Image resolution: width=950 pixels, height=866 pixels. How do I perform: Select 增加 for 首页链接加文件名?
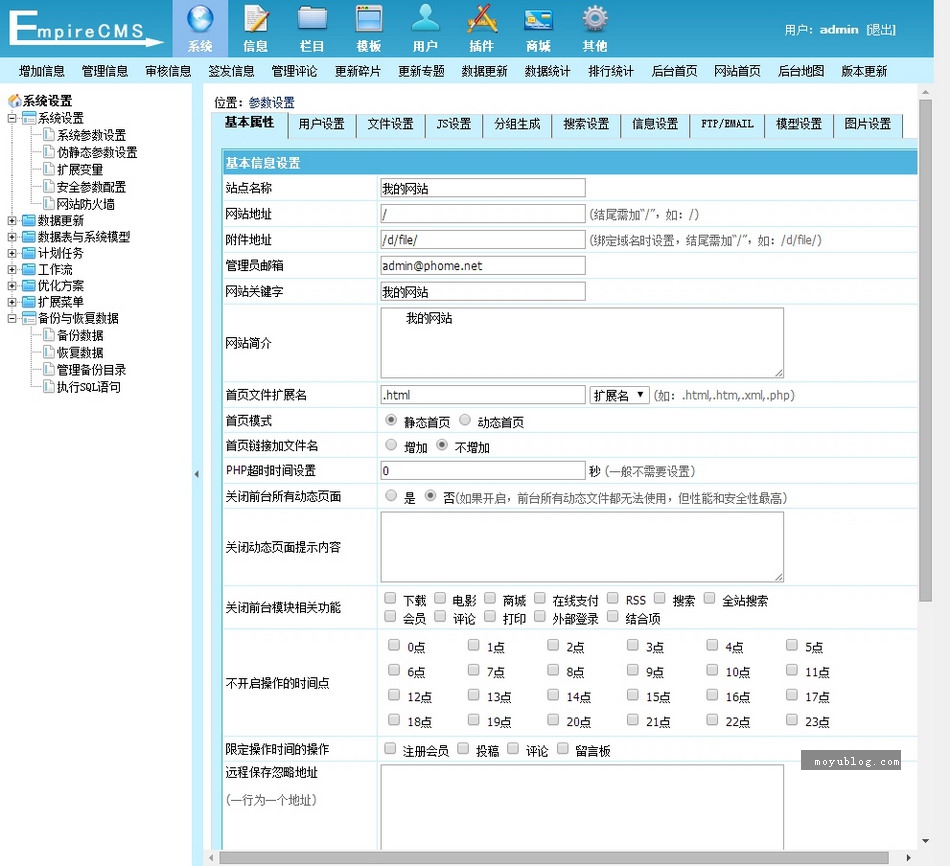pos(391,445)
